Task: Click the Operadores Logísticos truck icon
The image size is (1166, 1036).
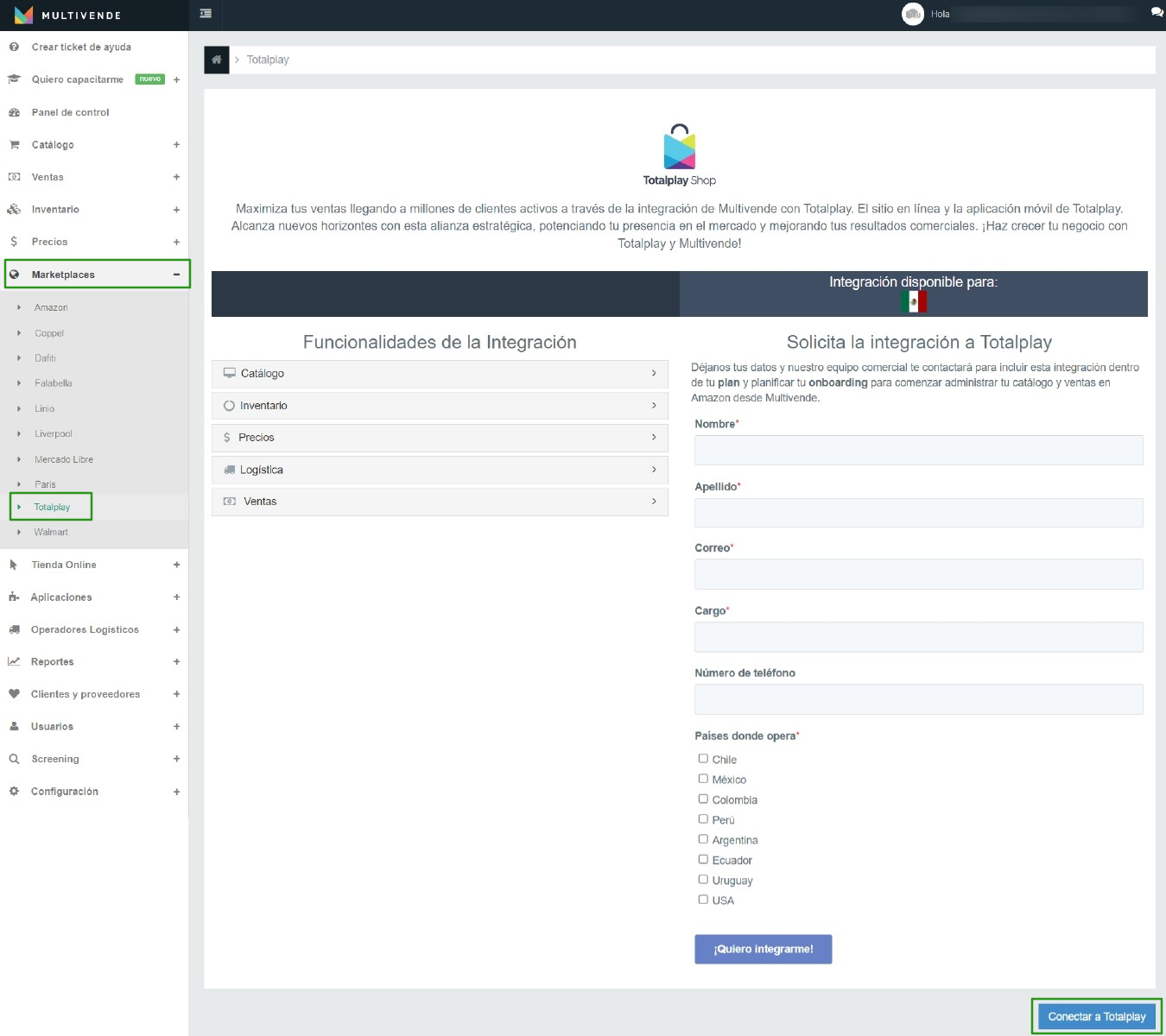Action: click(x=14, y=629)
